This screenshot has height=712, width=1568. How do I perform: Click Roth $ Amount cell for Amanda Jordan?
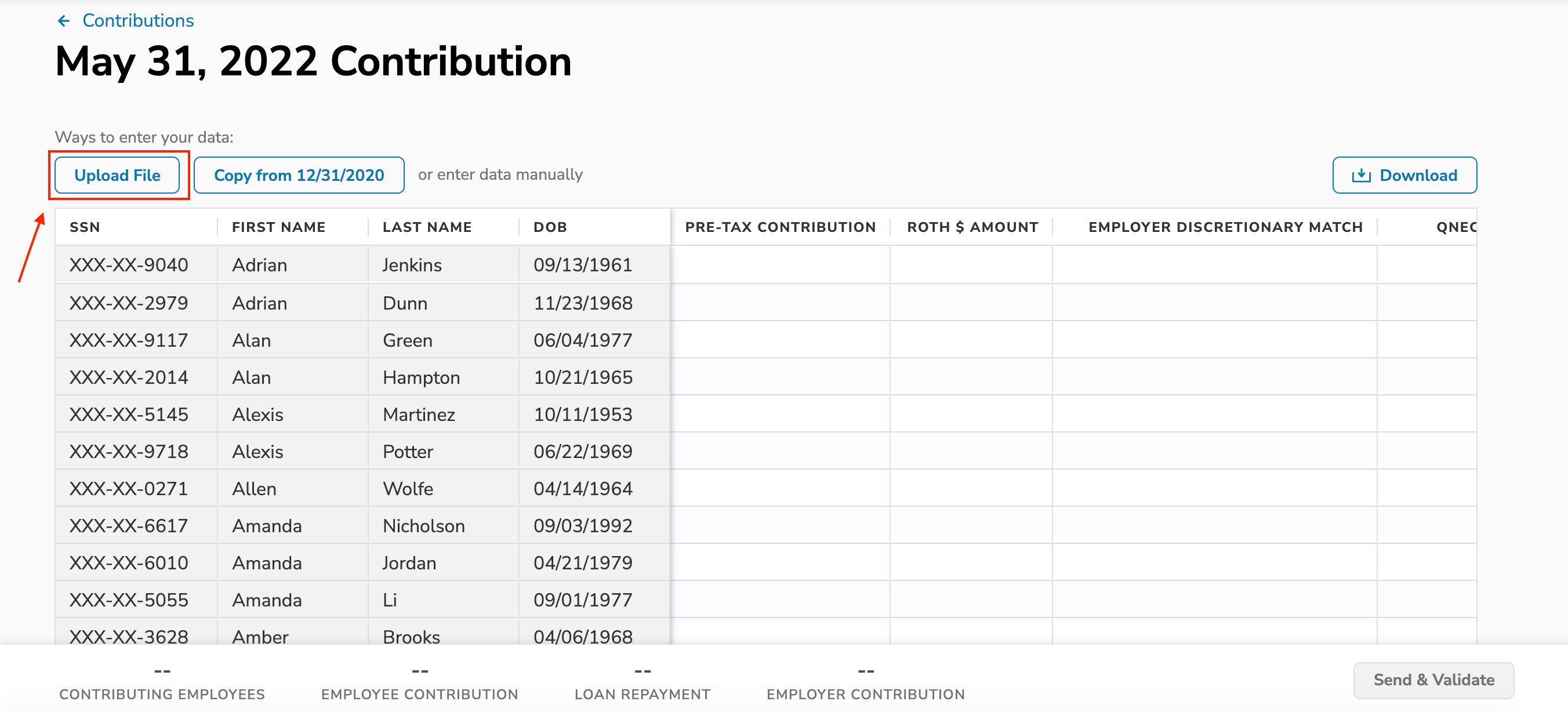[971, 562]
